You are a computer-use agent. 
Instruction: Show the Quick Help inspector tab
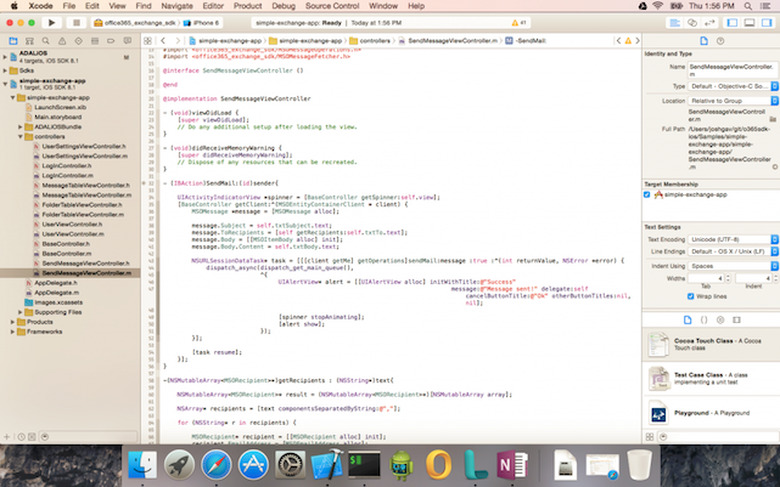720,41
